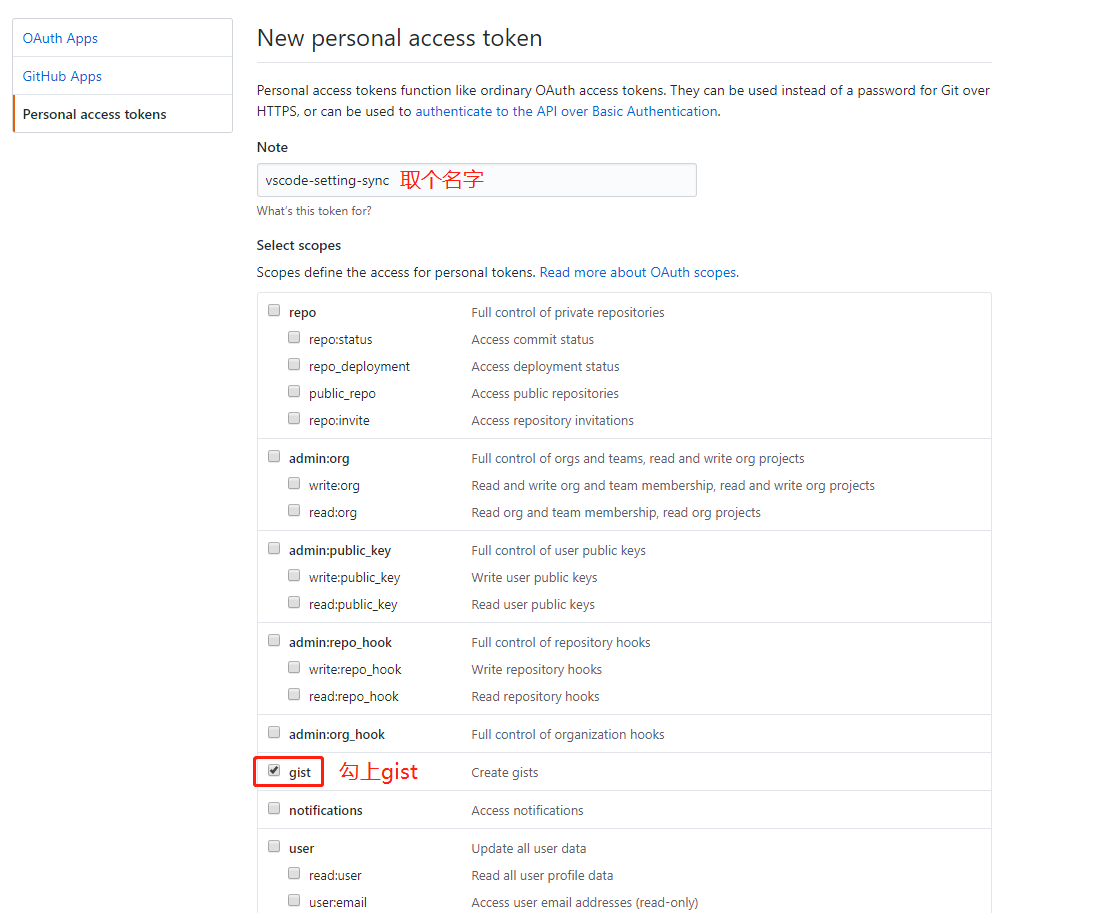Tick the user:email checkbox

pyautogui.click(x=294, y=900)
